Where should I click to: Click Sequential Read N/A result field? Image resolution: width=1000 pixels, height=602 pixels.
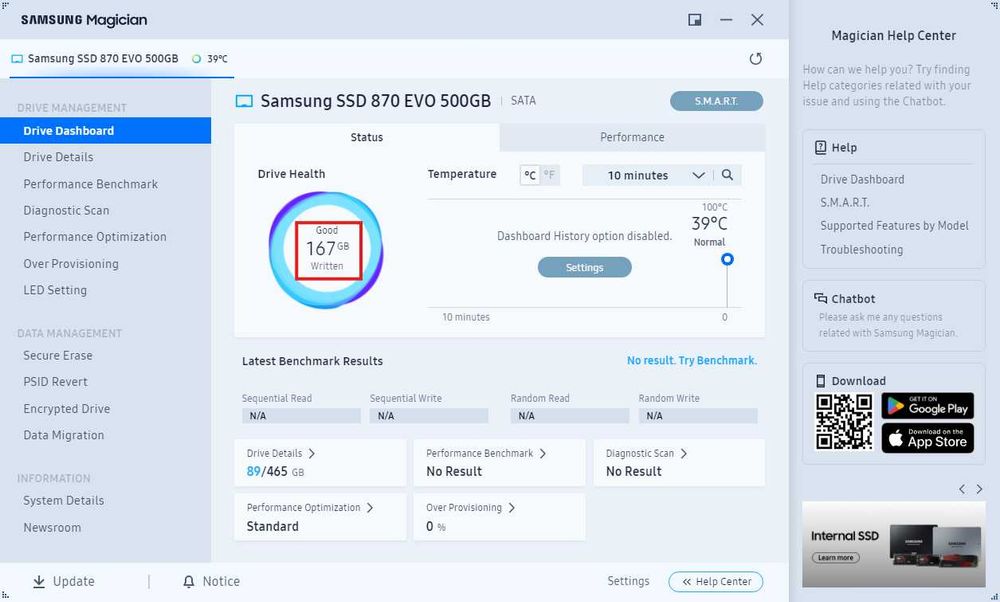(x=301, y=416)
